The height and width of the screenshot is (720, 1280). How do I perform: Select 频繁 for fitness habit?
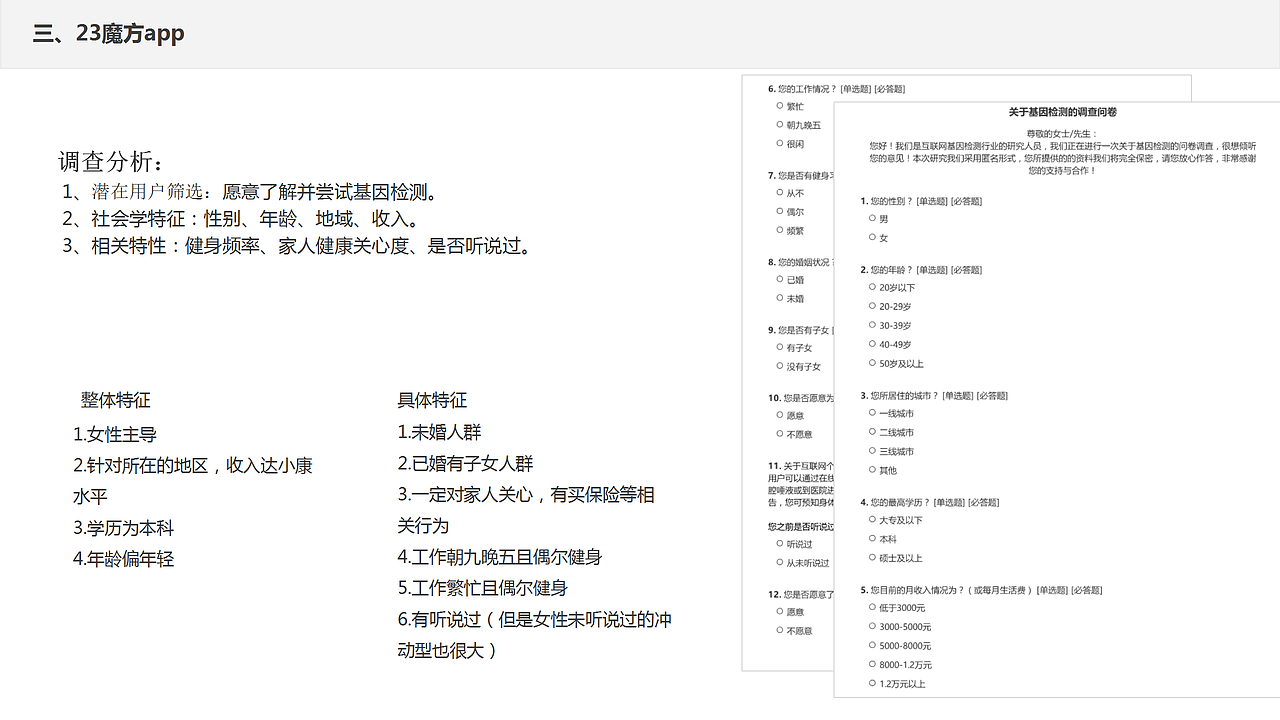pyautogui.click(x=780, y=230)
